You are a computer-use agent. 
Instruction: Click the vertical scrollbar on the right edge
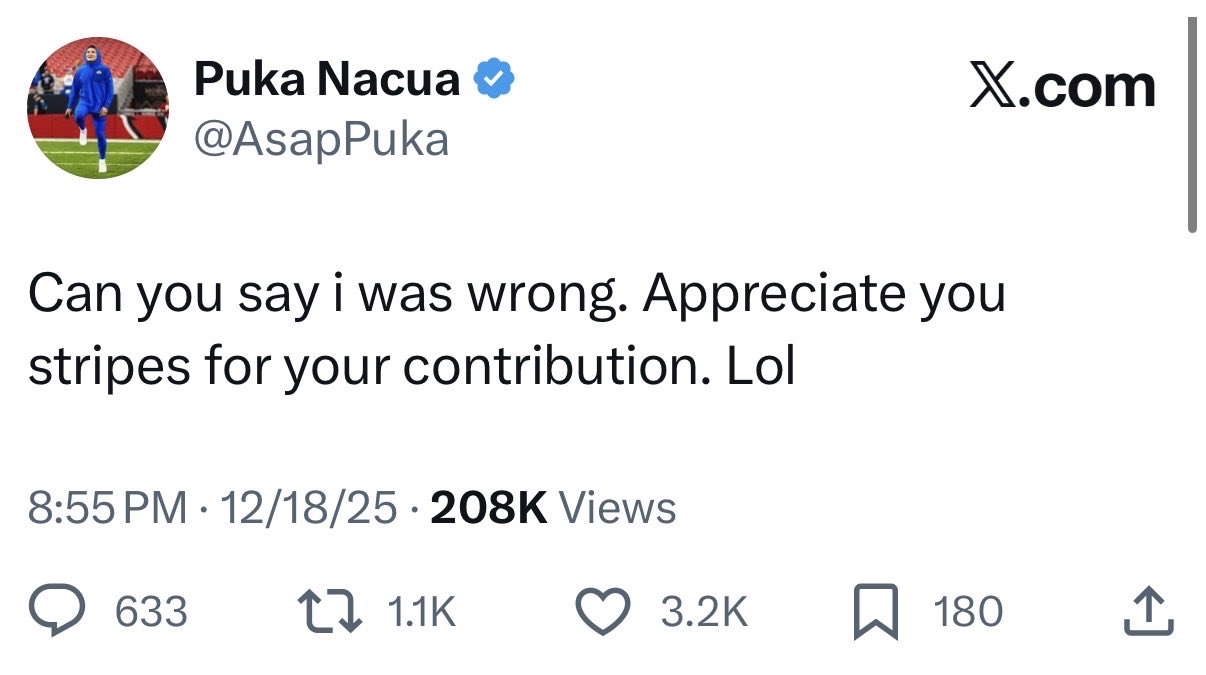pyautogui.click(x=1191, y=125)
